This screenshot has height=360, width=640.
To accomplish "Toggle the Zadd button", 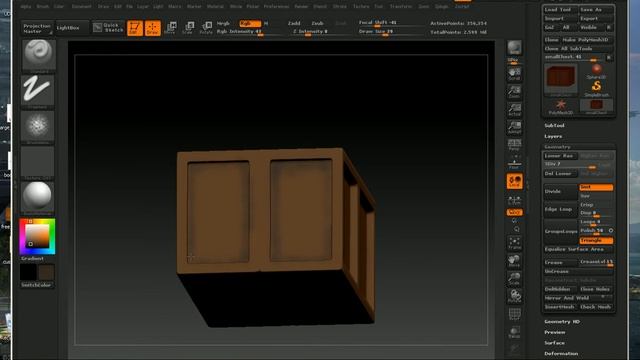I will (294, 24).
